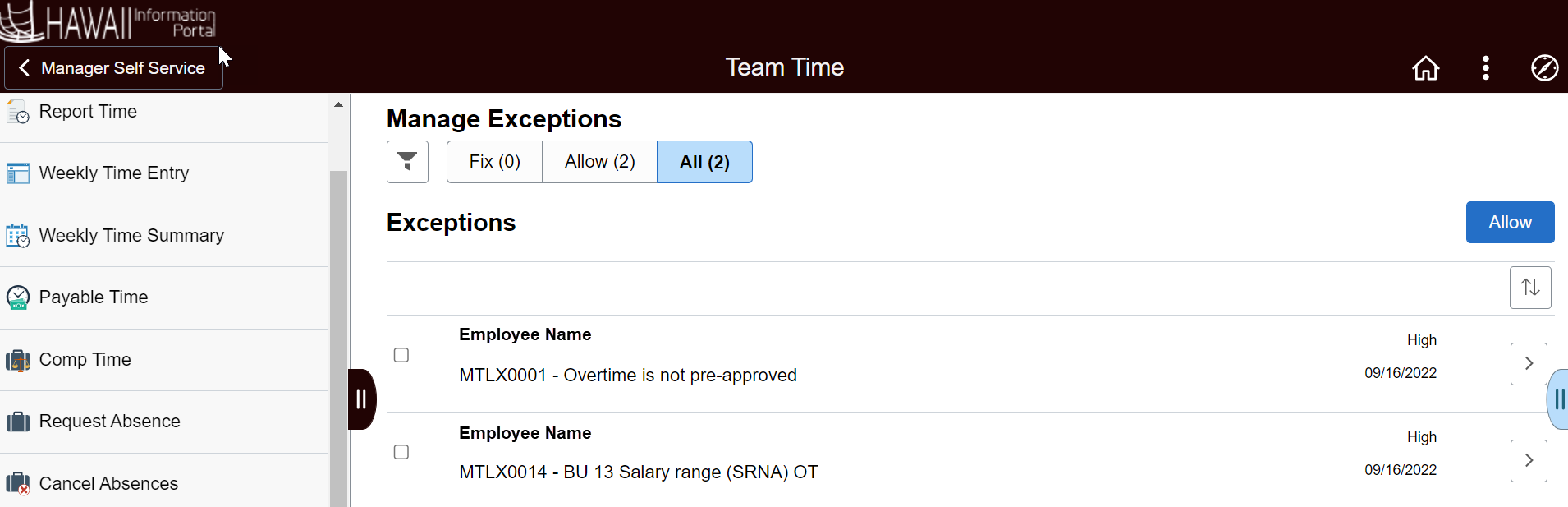1568x507 pixels.
Task: Click the Payable Time icon
Action: pyautogui.click(x=17, y=297)
